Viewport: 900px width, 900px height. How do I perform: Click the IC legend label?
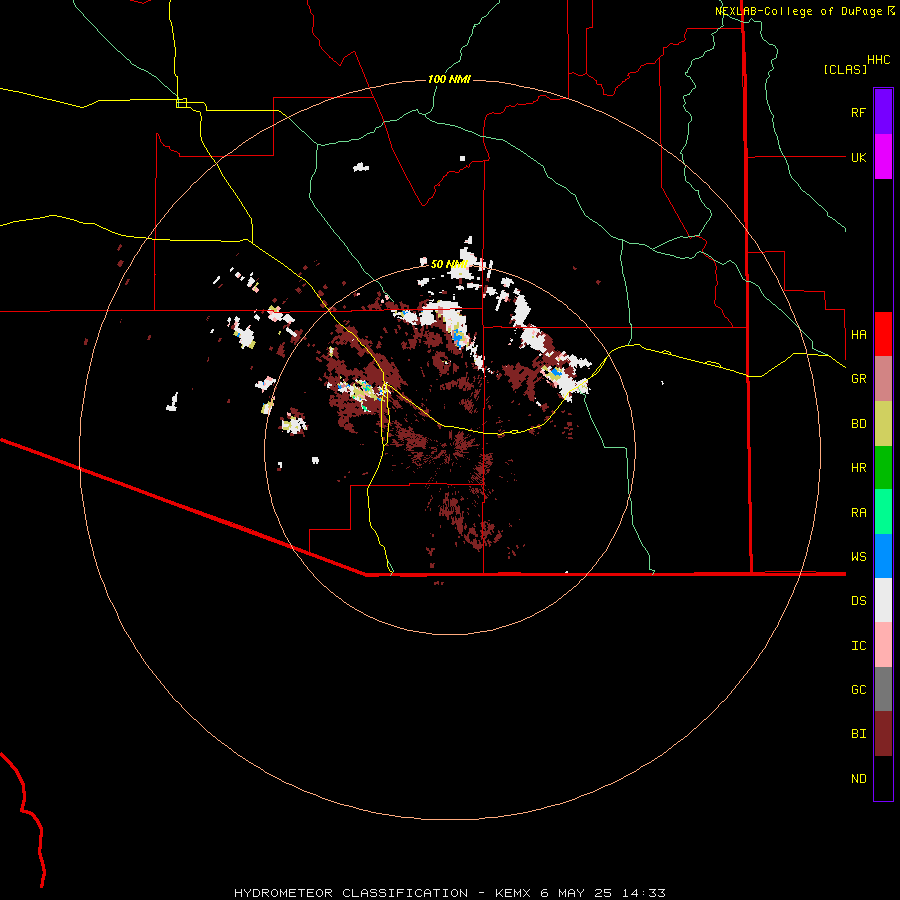coord(858,646)
